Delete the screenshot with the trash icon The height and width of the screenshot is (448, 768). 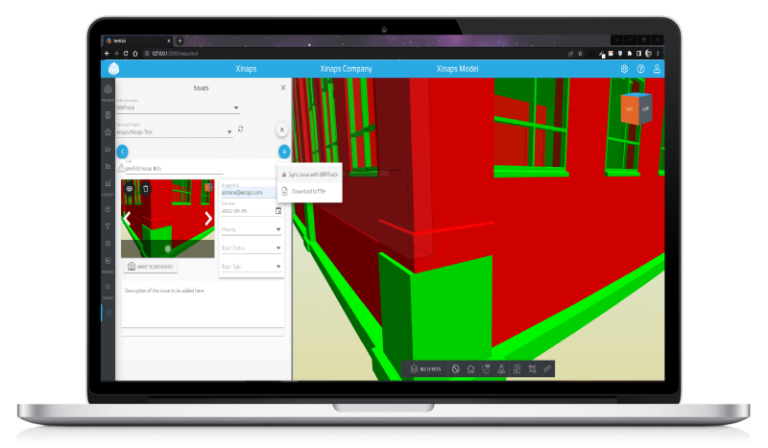[145, 189]
